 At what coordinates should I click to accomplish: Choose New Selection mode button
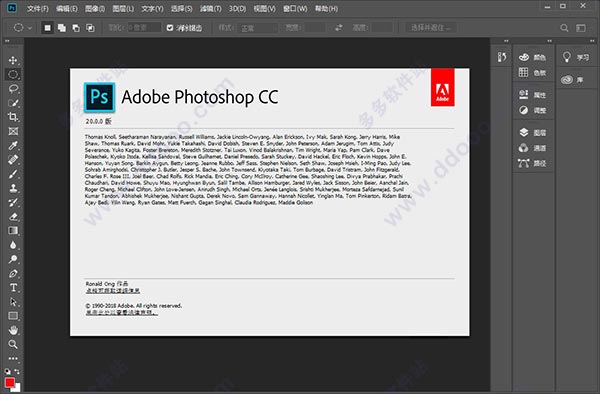click(x=47, y=28)
